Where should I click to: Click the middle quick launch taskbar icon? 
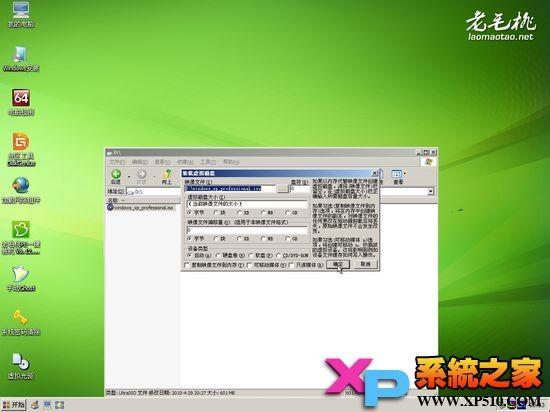[47, 405]
